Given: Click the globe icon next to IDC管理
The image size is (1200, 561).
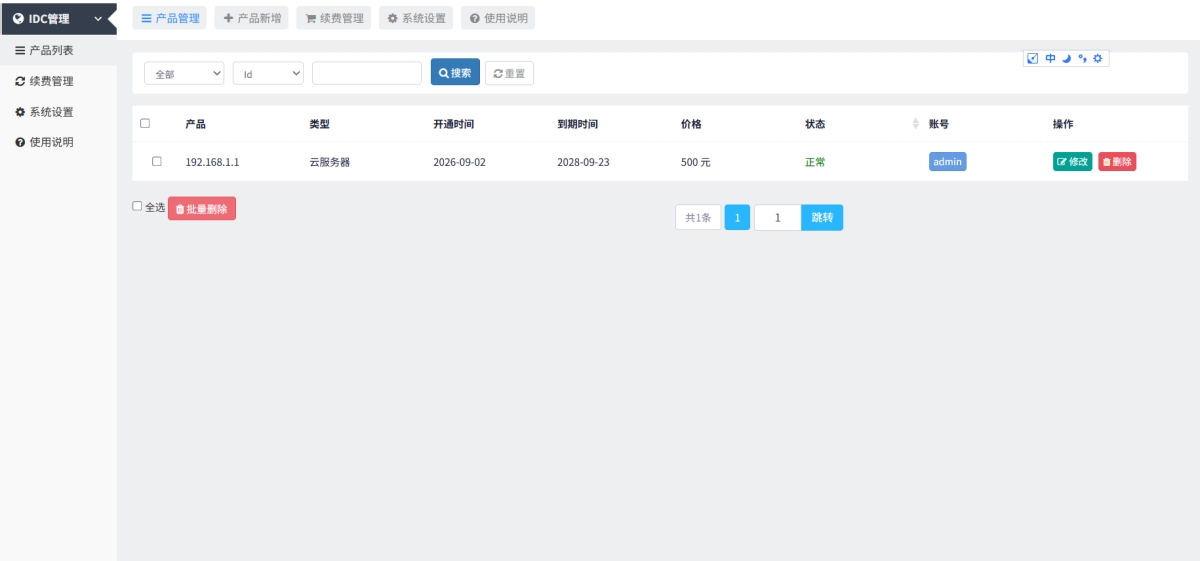Looking at the screenshot, I should [x=18, y=18].
